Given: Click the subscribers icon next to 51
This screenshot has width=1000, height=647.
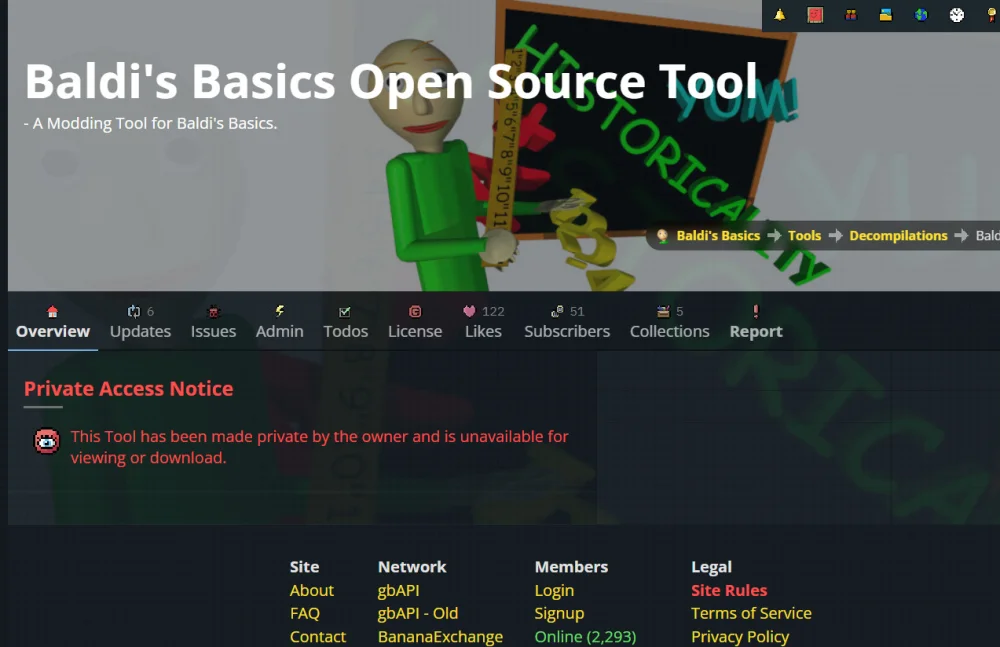Looking at the screenshot, I should click(x=557, y=311).
